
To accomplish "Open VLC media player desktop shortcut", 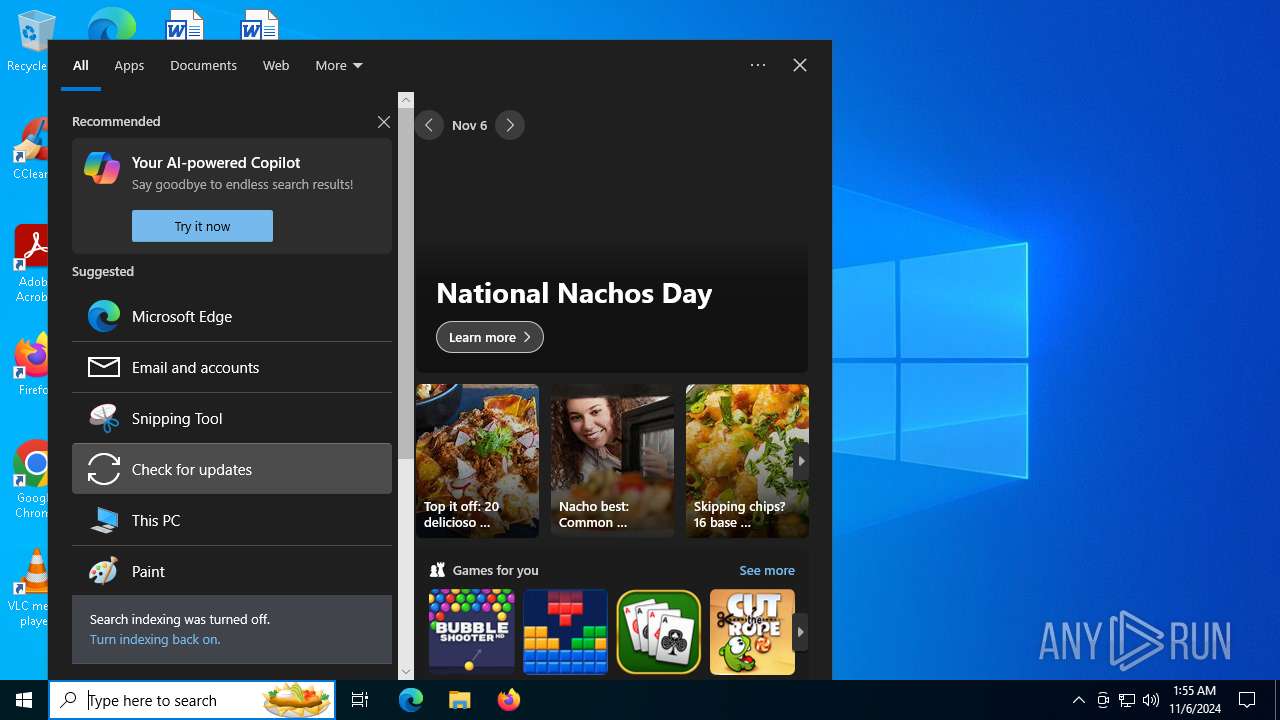I will [x=30, y=588].
